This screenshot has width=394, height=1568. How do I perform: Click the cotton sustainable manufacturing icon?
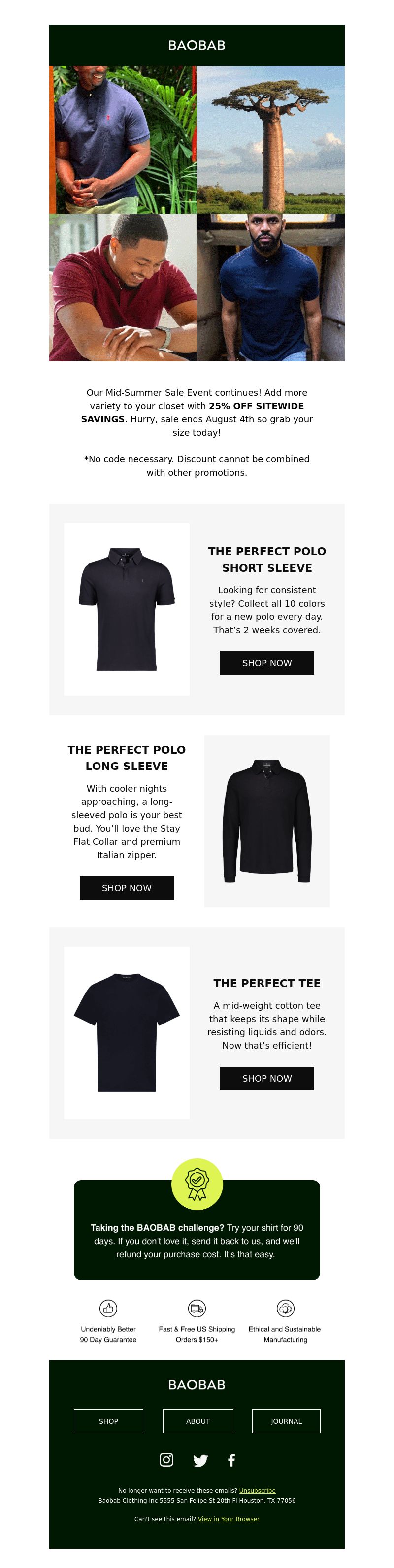pyautogui.click(x=286, y=1308)
